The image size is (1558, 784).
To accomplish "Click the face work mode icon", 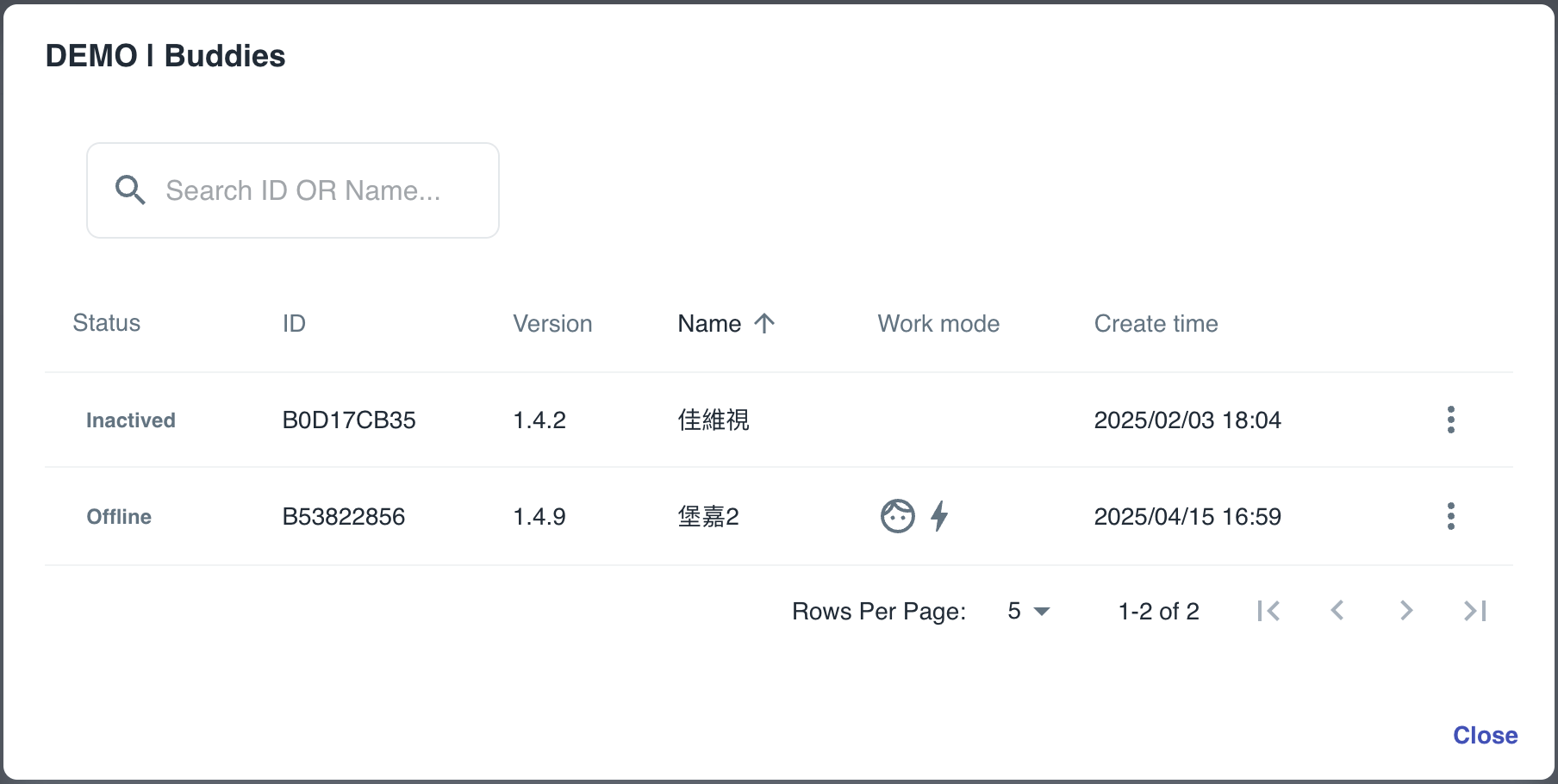I will tap(897, 516).
